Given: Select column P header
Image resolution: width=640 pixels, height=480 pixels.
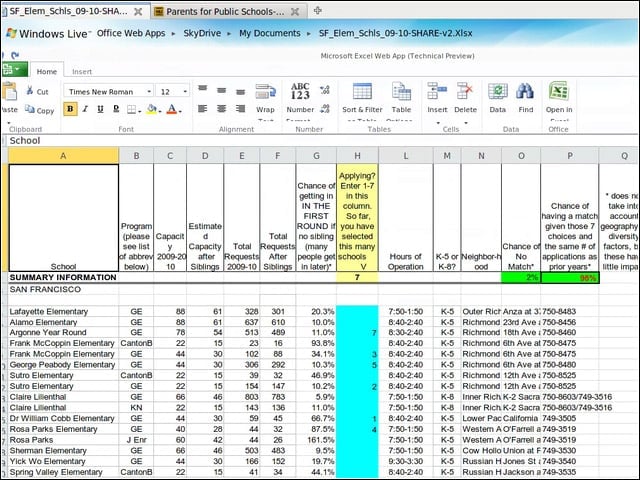Looking at the screenshot, I should click(570, 156).
